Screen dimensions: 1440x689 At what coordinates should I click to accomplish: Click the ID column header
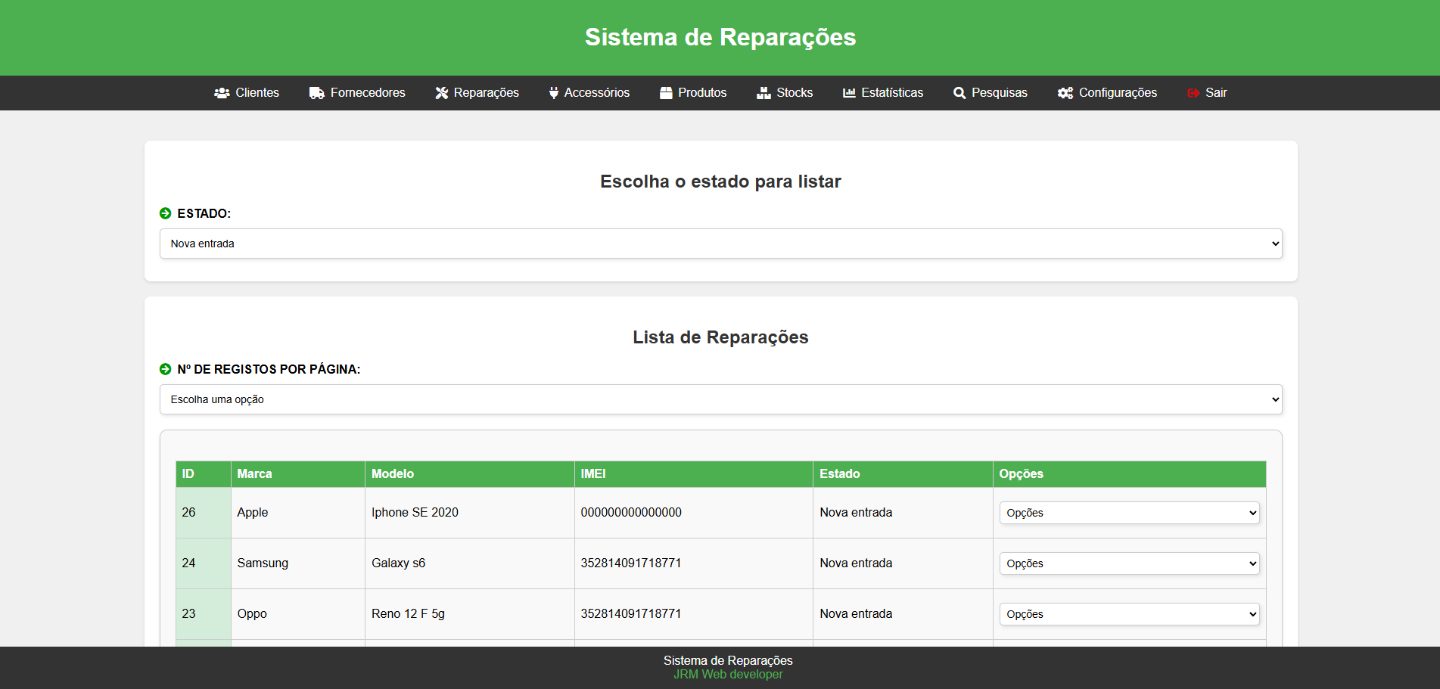[x=203, y=474]
